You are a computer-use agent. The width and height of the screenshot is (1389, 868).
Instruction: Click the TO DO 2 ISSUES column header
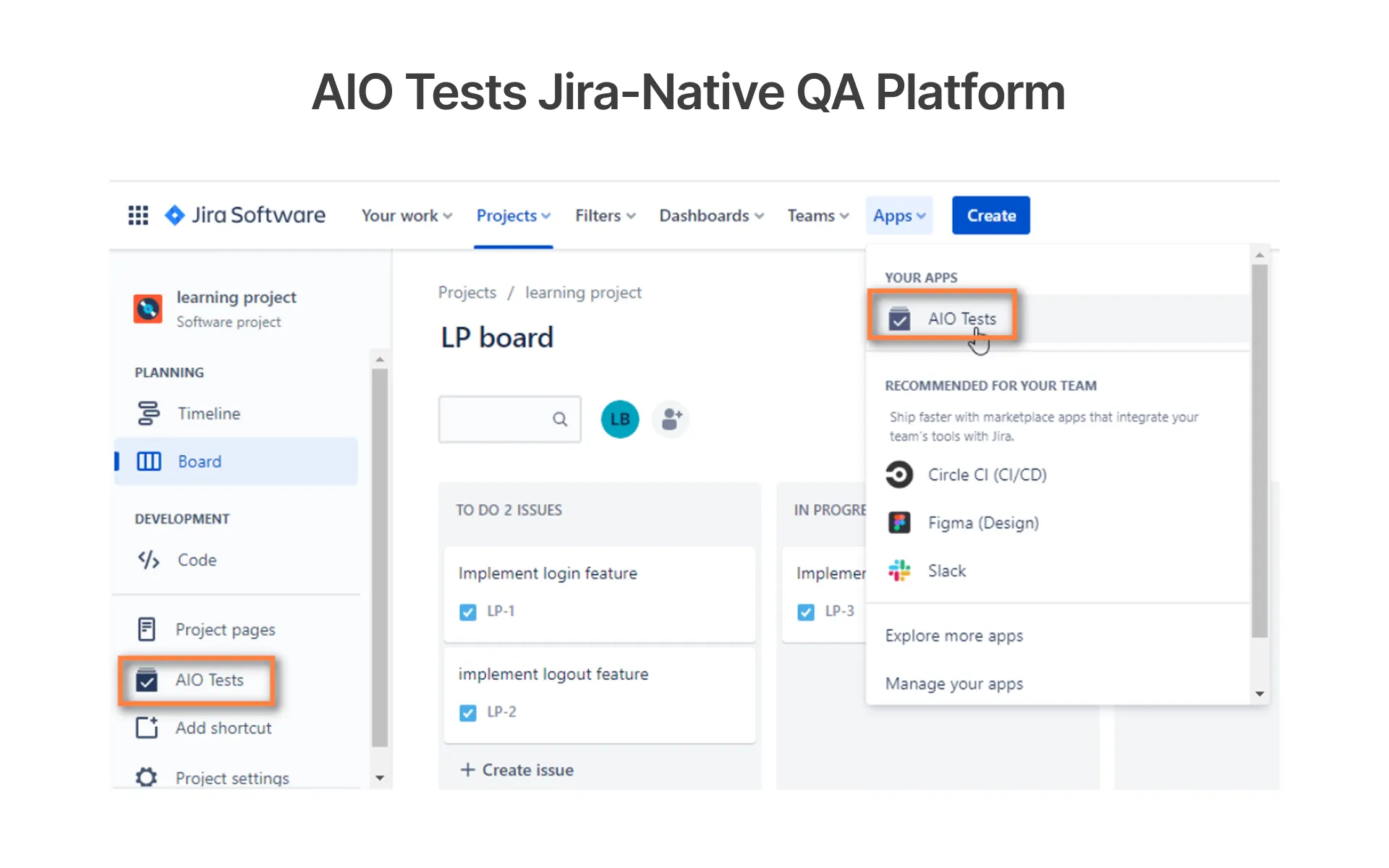click(x=509, y=510)
